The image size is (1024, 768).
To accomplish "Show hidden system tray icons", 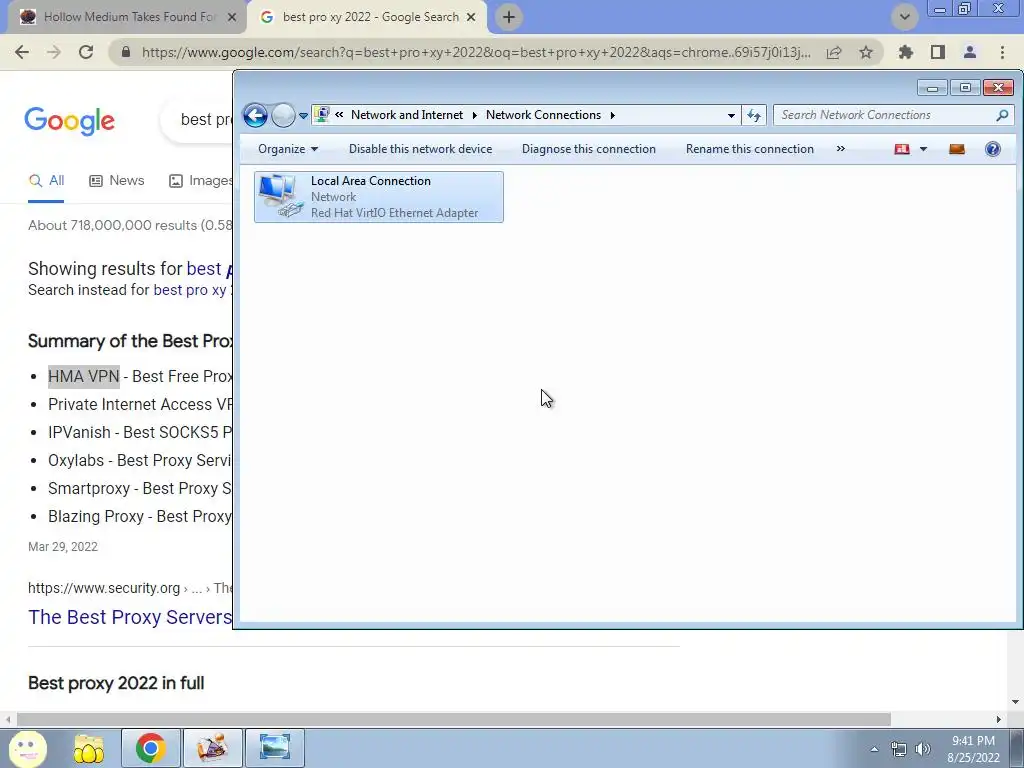I will tap(874, 749).
